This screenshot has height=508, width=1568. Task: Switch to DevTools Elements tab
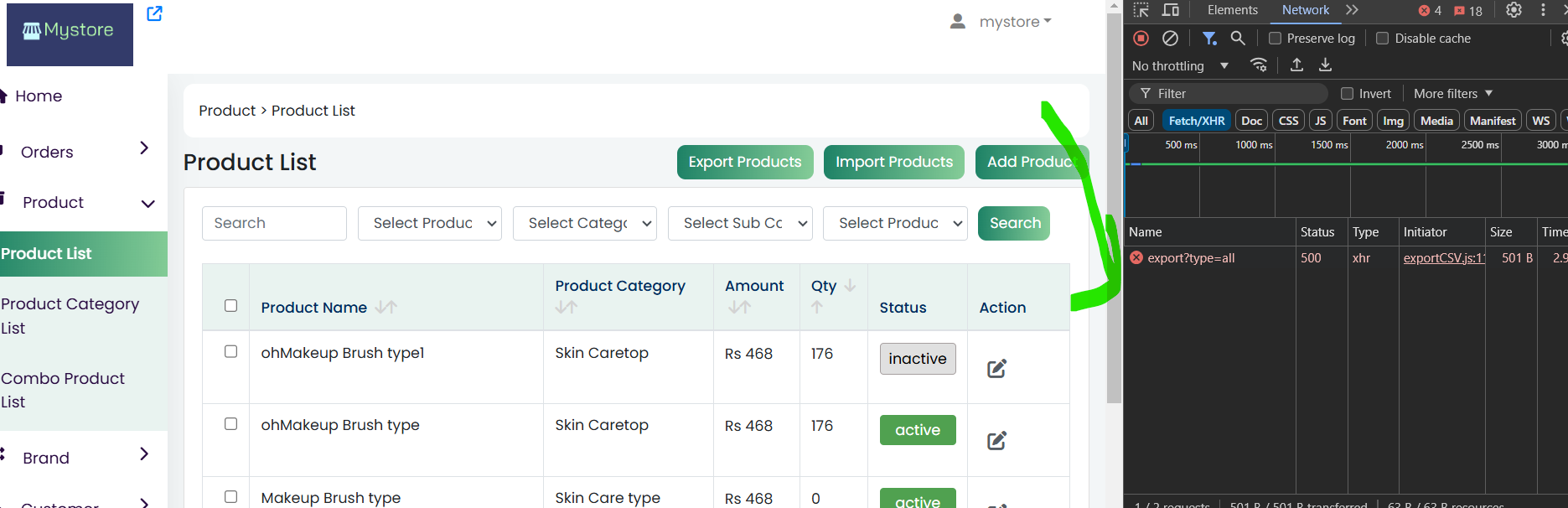[x=1232, y=10]
